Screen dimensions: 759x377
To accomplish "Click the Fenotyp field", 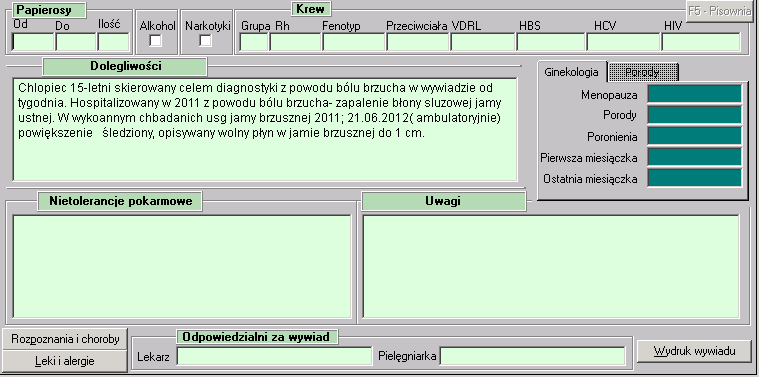I will click(x=354, y=42).
